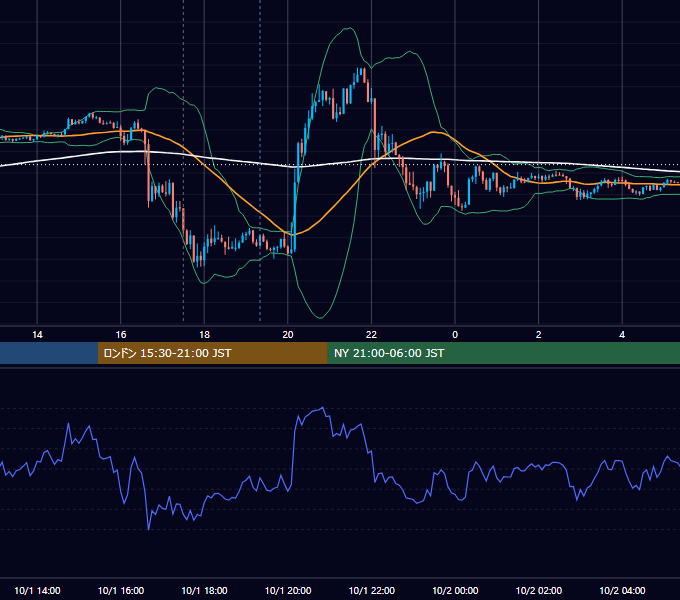The height and width of the screenshot is (600, 680).
Task: Click the 10/2 04:00 date label
Action: [622, 590]
